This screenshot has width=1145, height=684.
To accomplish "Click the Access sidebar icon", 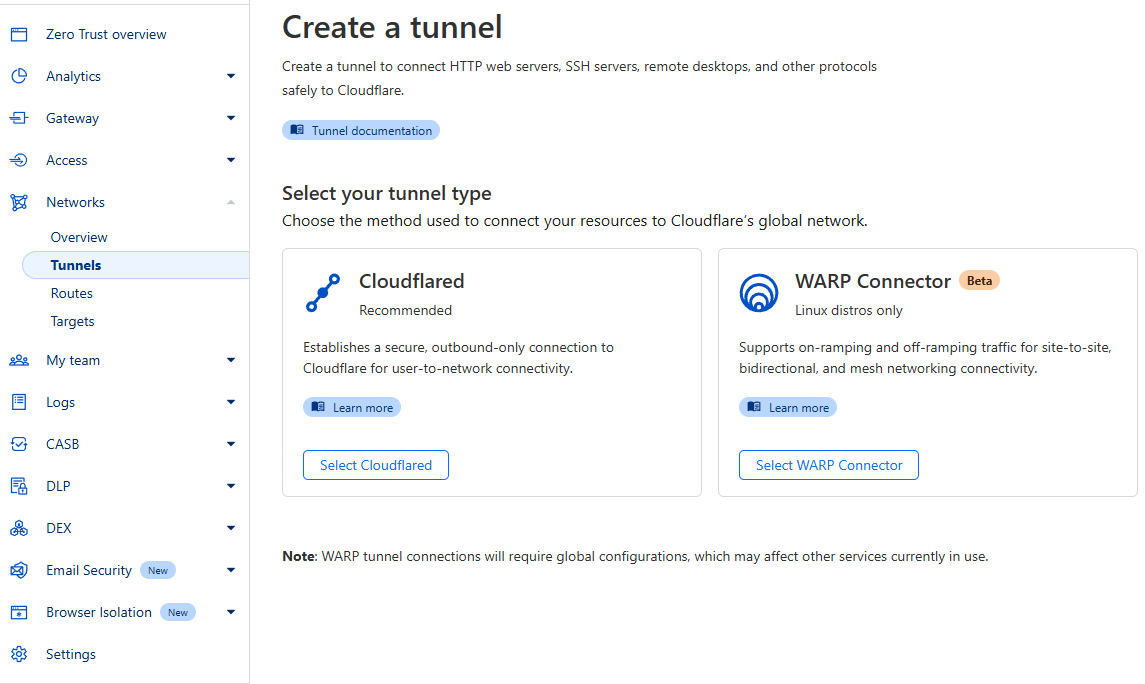I will (x=18, y=161).
